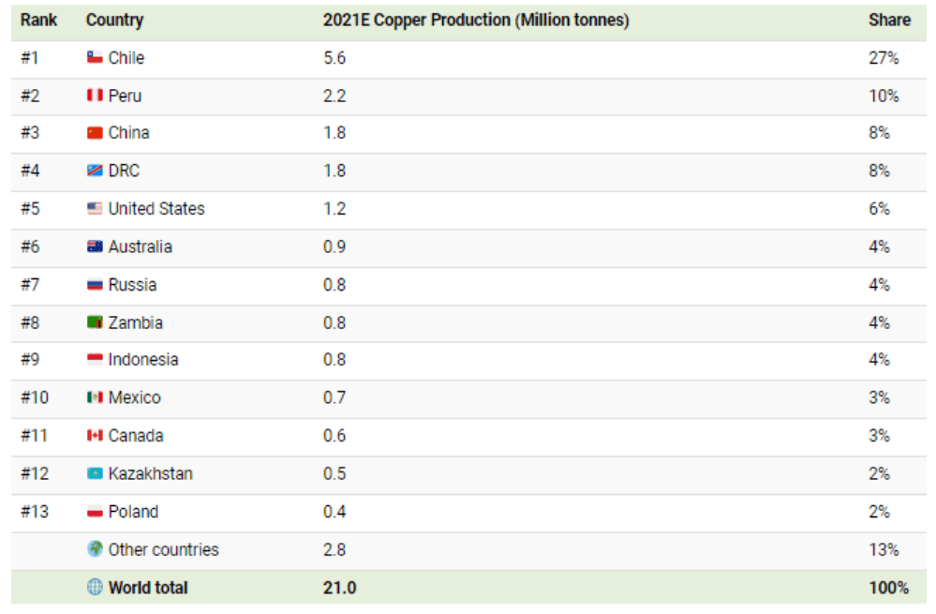The width and height of the screenshot is (936, 614).
Task: Select the Other countries globe icon
Action: point(95,548)
